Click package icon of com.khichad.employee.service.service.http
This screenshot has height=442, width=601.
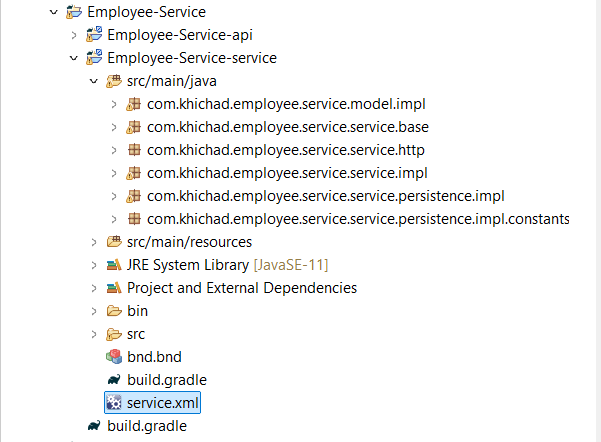pyautogui.click(x=134, y=150)
